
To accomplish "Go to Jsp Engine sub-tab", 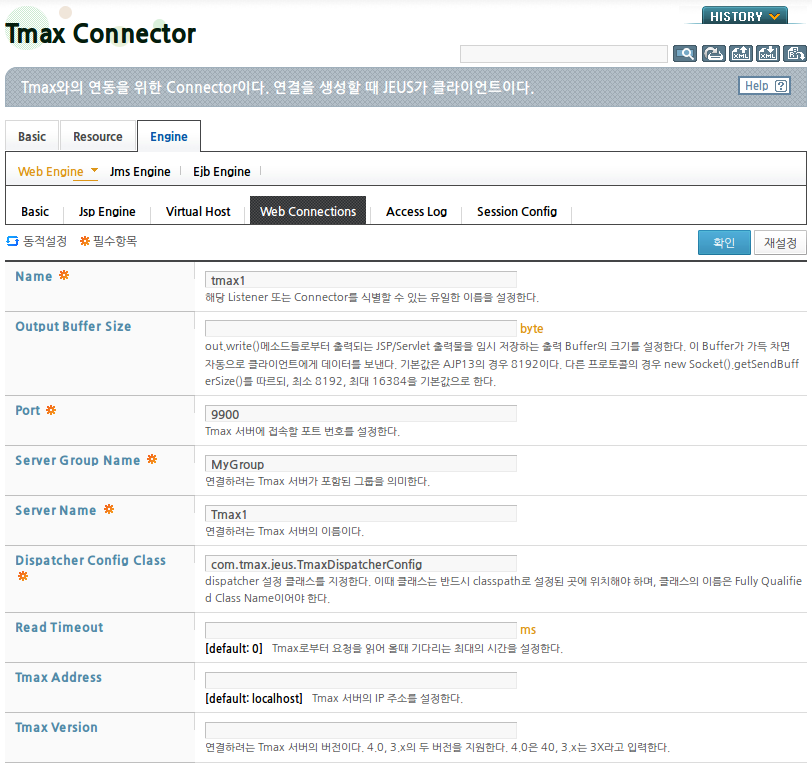I will pyautogui.click(x=107, y=211).
